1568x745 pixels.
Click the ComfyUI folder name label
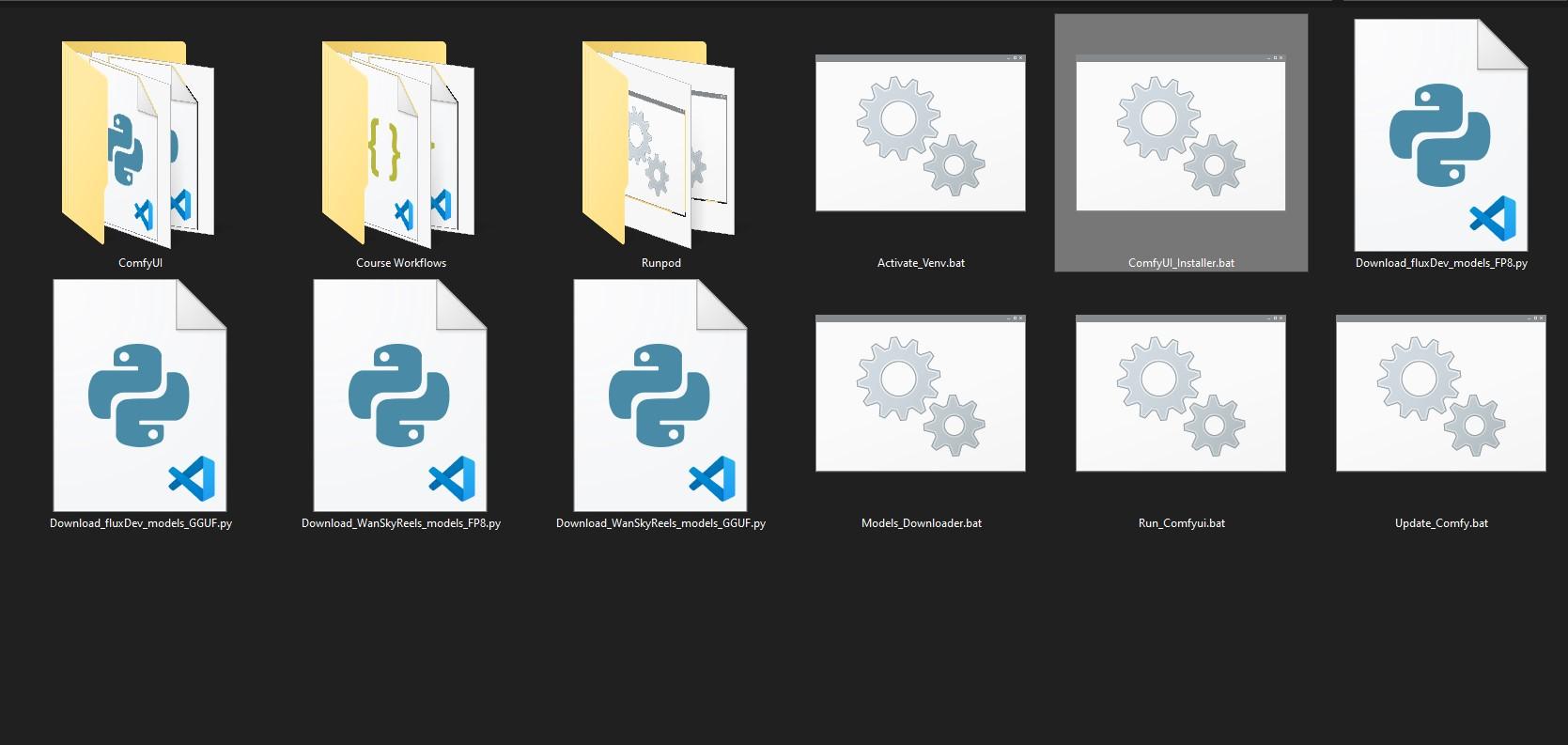pyautogui.click(x=140, y=263)
